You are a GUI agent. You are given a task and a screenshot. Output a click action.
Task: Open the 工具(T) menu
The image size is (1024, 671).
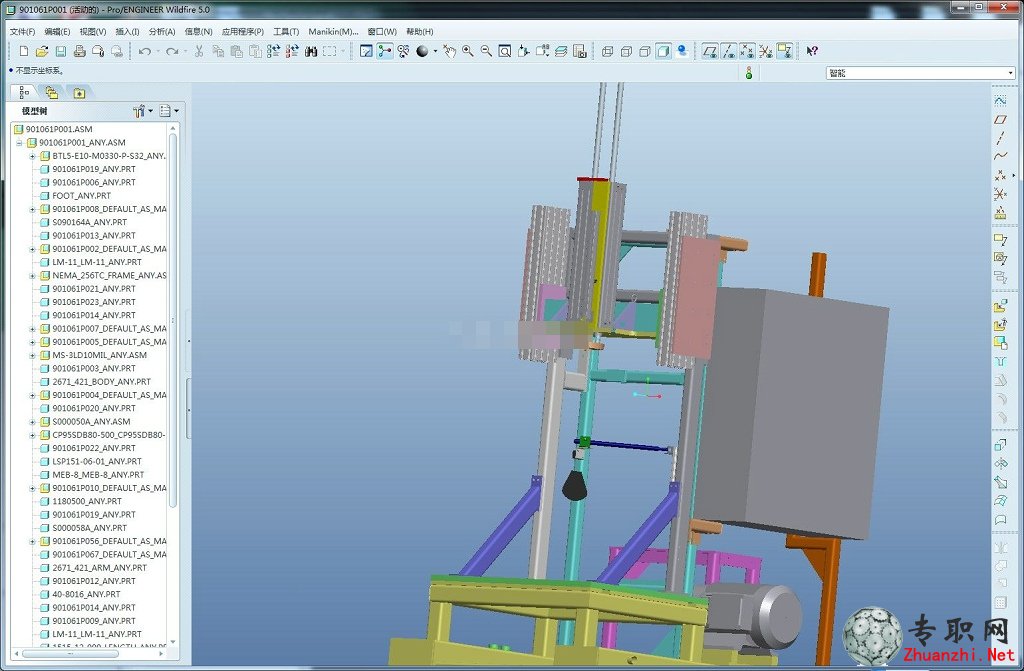pyautogui.click(x=286, y=31)
